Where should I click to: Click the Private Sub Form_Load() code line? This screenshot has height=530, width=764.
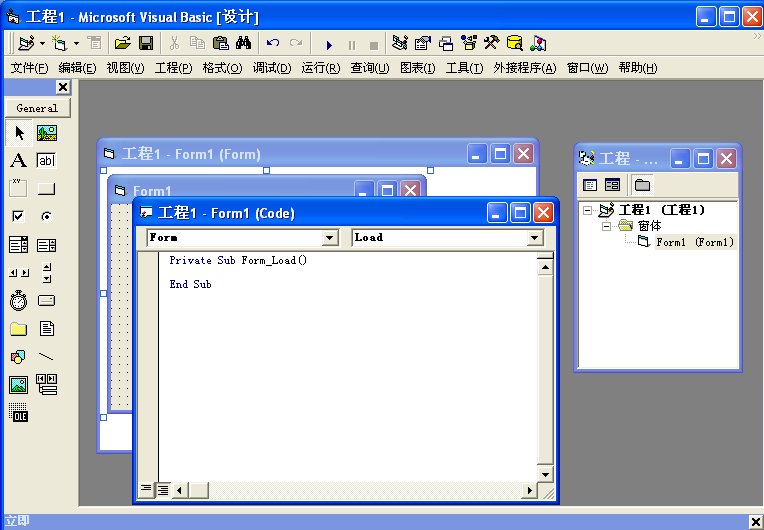tap(238, 260)
